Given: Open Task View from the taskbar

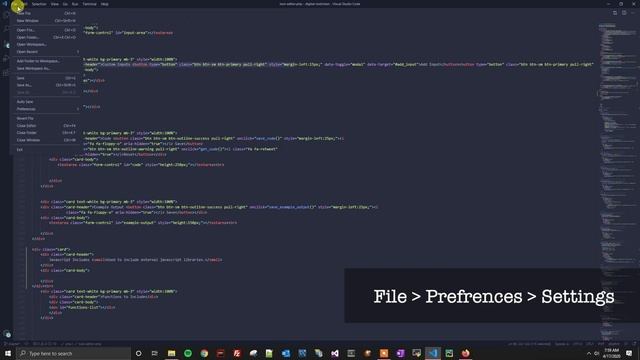Looking at the screenshot, I should 155,353.
